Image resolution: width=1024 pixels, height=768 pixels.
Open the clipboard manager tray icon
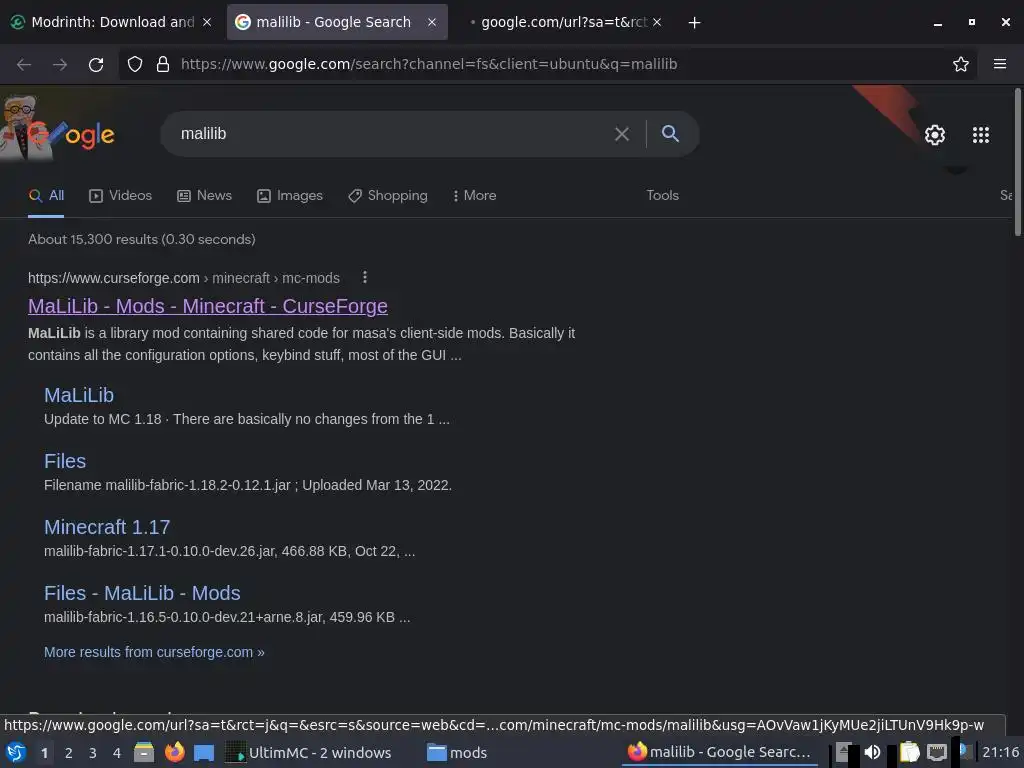[x=908, y=752]
